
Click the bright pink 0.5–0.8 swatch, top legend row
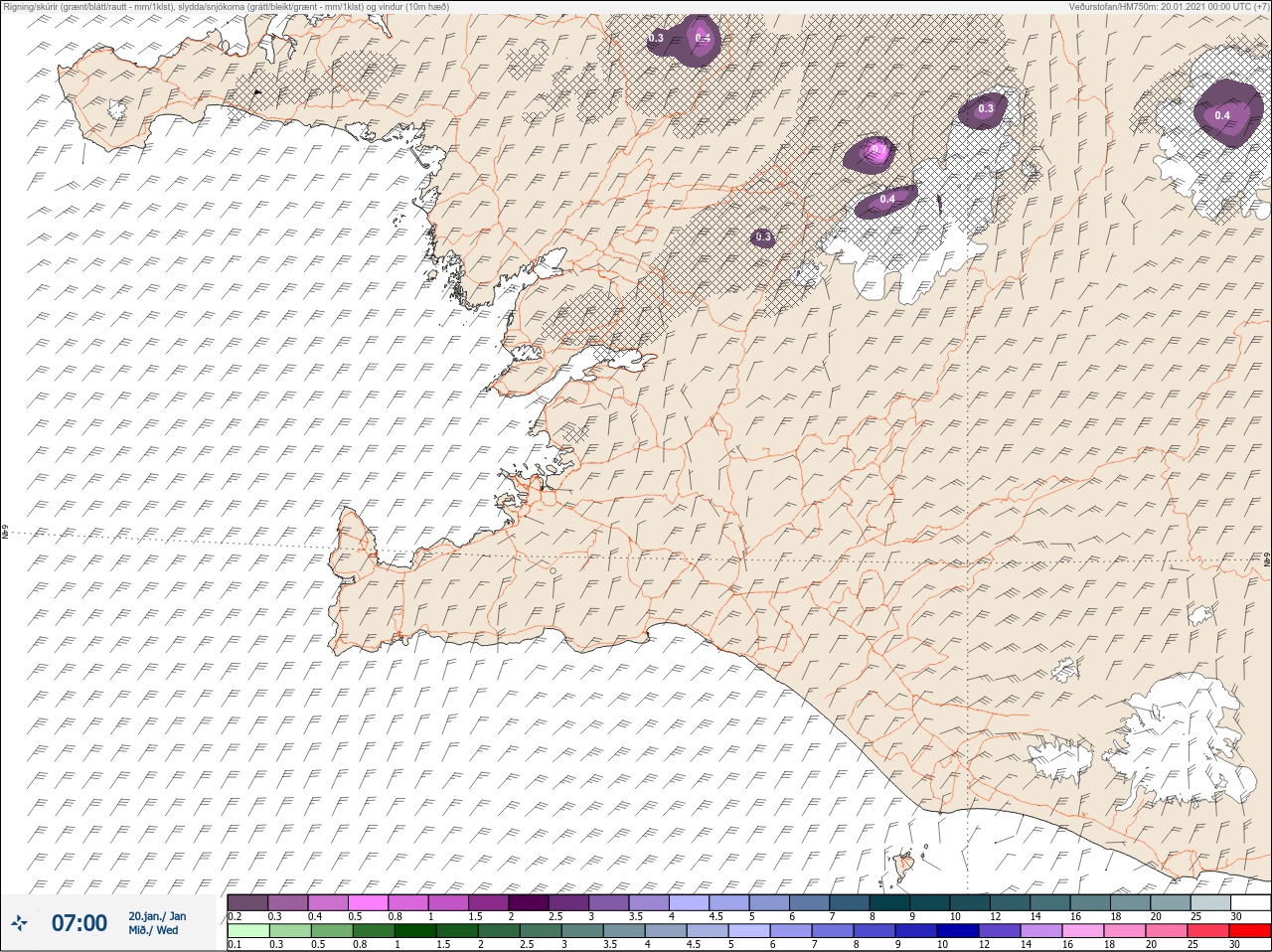click(x=370, y=901)
